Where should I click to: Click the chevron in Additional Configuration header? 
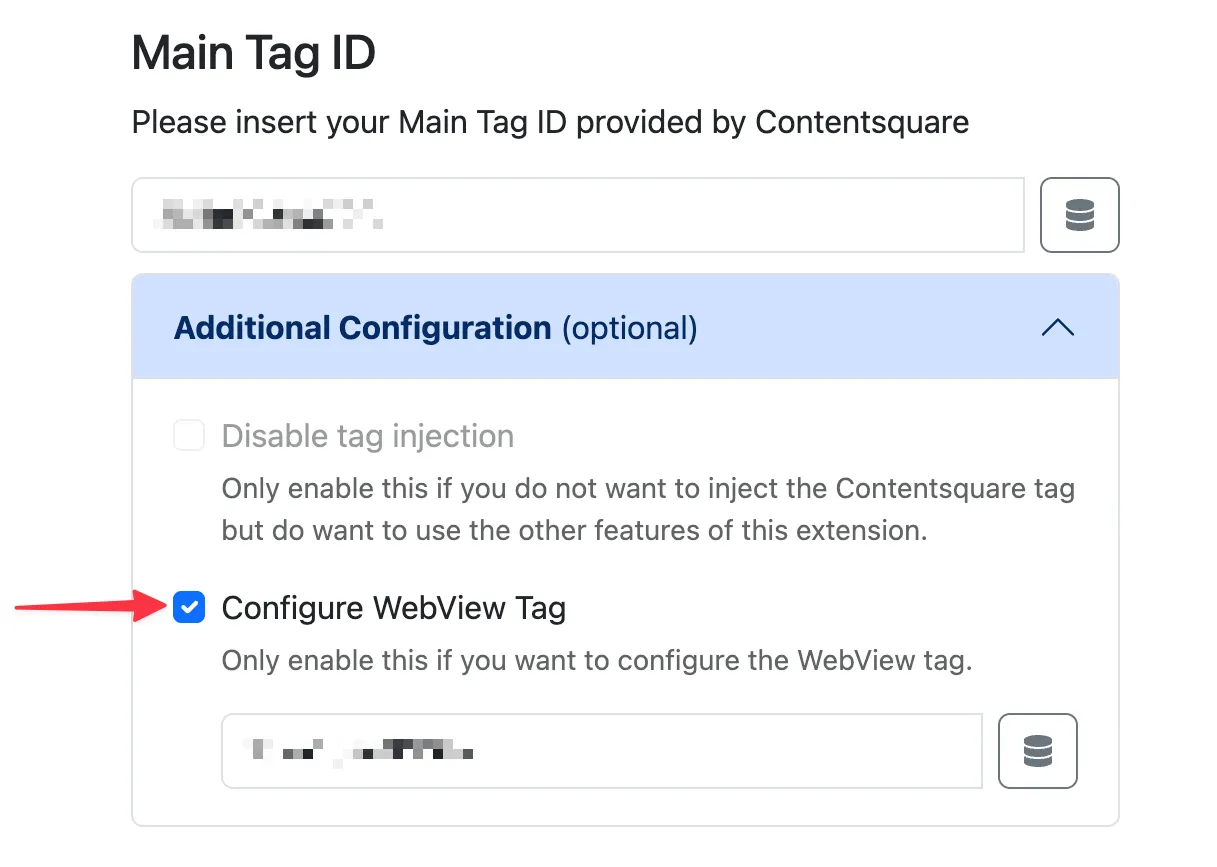click(1057, 327)
